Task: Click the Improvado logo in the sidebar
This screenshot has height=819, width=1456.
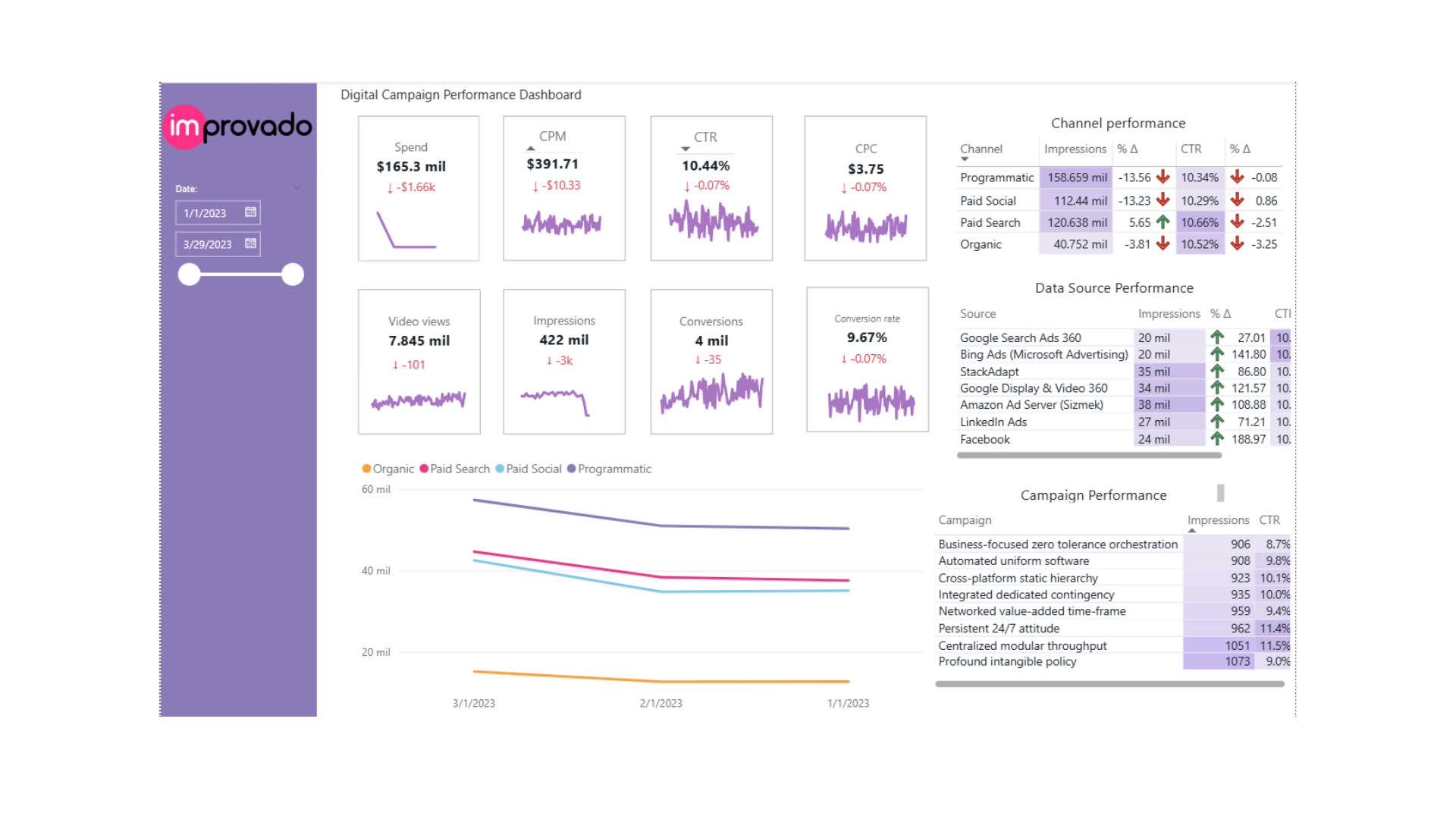Action: (x=237, y=127)
